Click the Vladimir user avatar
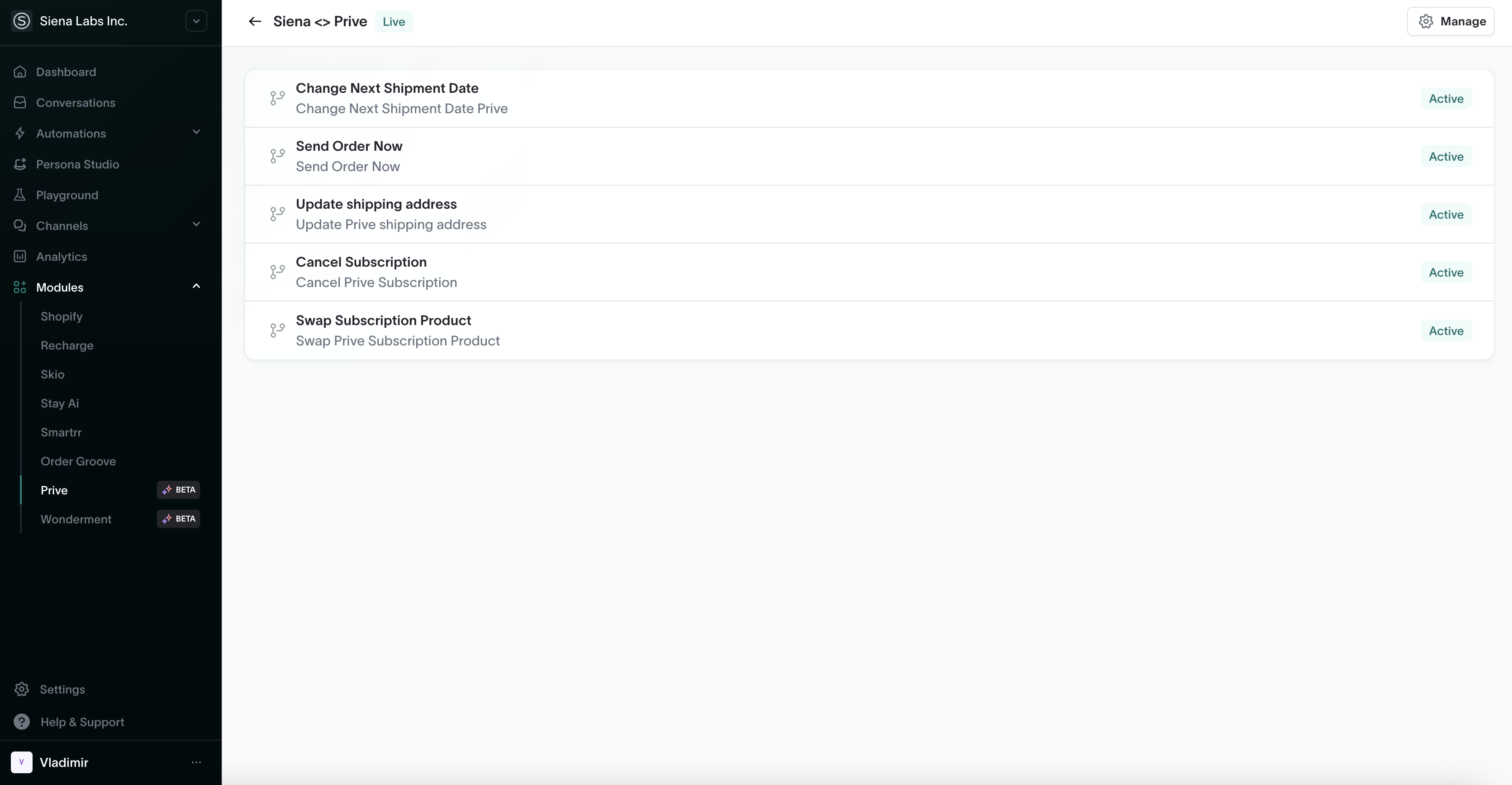Screen dimensions: 1512x785 [22, 762]
